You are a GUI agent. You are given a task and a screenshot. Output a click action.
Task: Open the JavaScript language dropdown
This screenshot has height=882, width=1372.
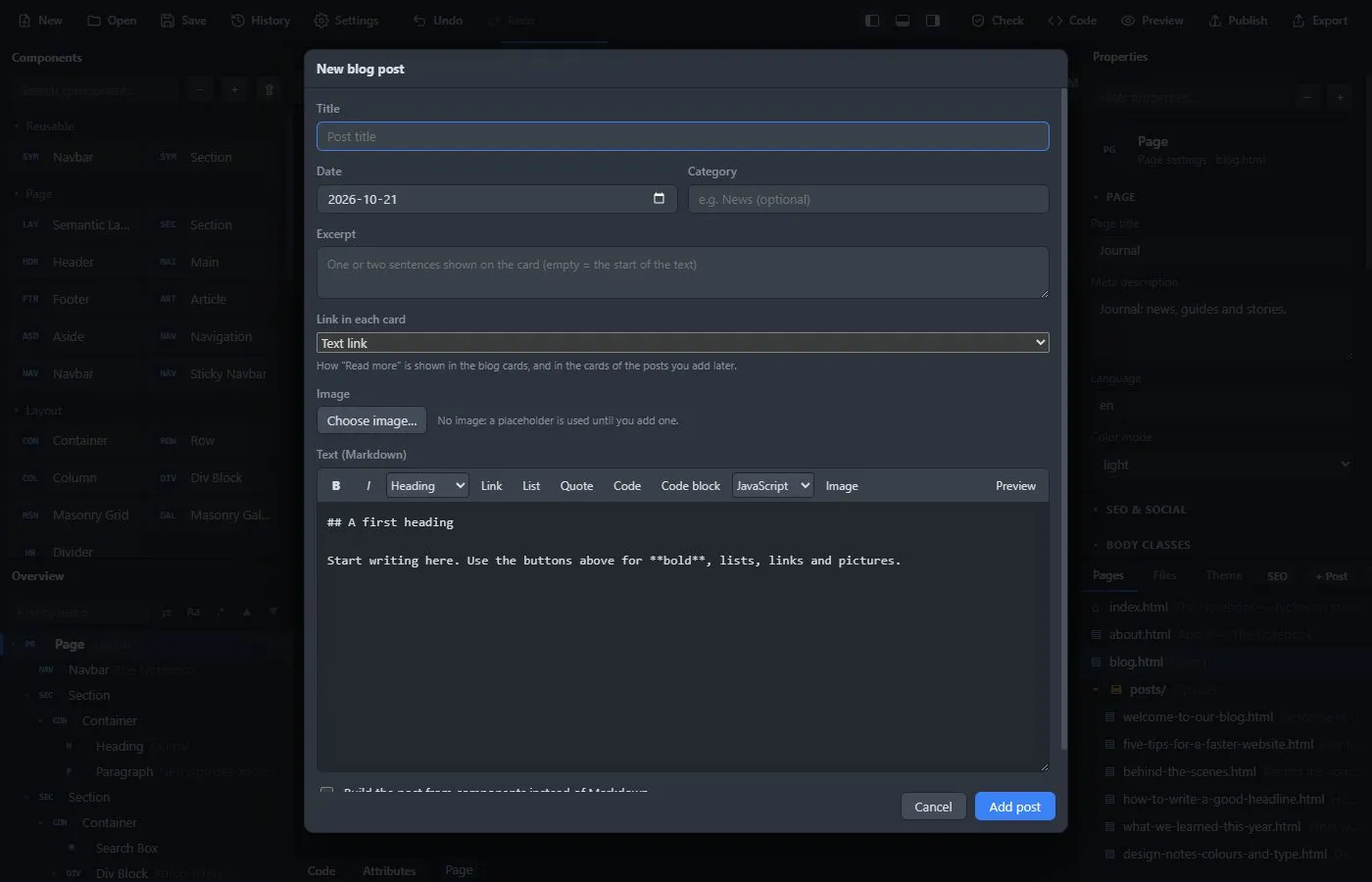click(x=773, y=486)
